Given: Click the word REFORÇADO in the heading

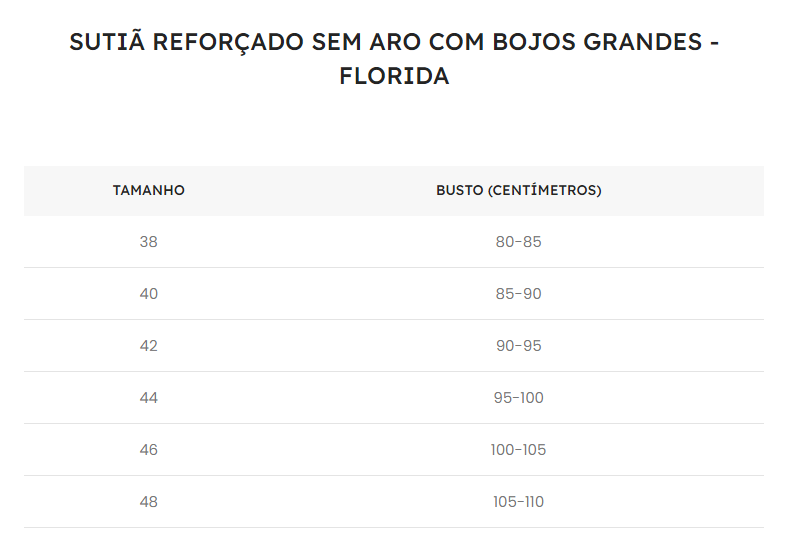Looking at the screenshot, I should pos(228,43).
